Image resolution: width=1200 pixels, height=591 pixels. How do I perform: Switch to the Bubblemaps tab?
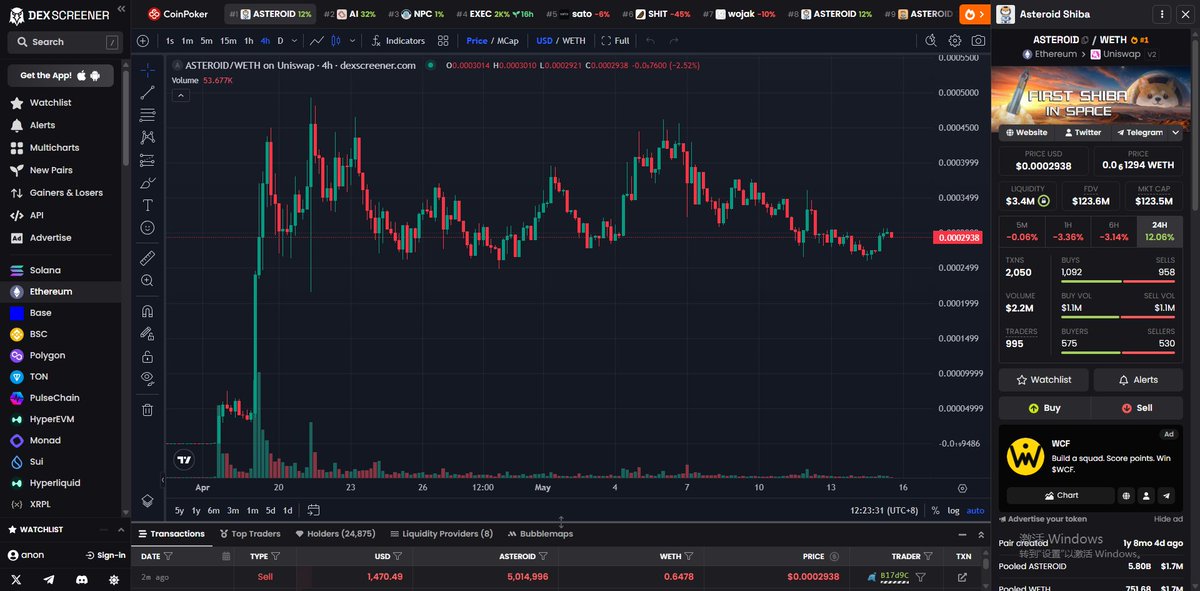point(540,534)
